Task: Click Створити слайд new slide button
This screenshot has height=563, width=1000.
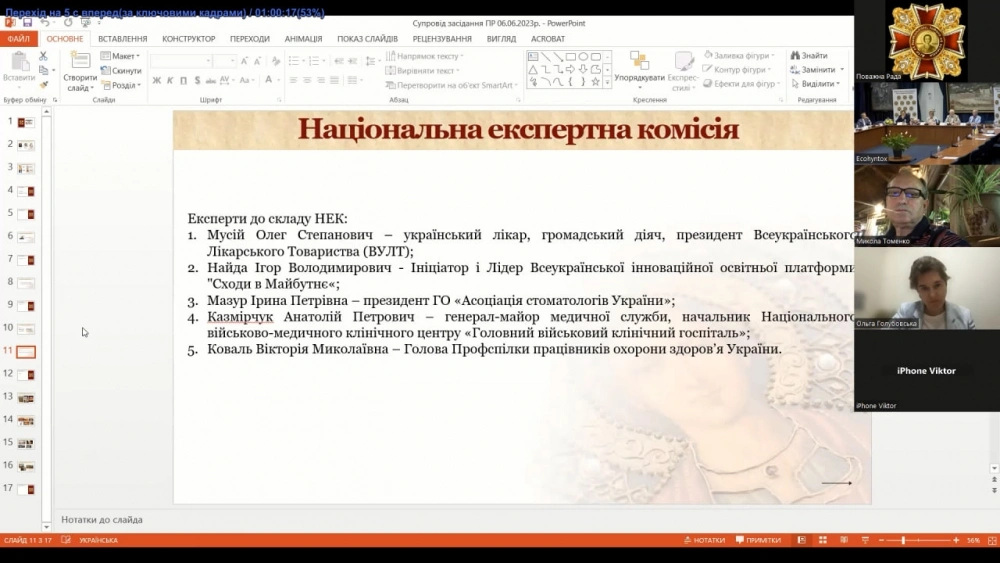Action: [x=80, y=71]
